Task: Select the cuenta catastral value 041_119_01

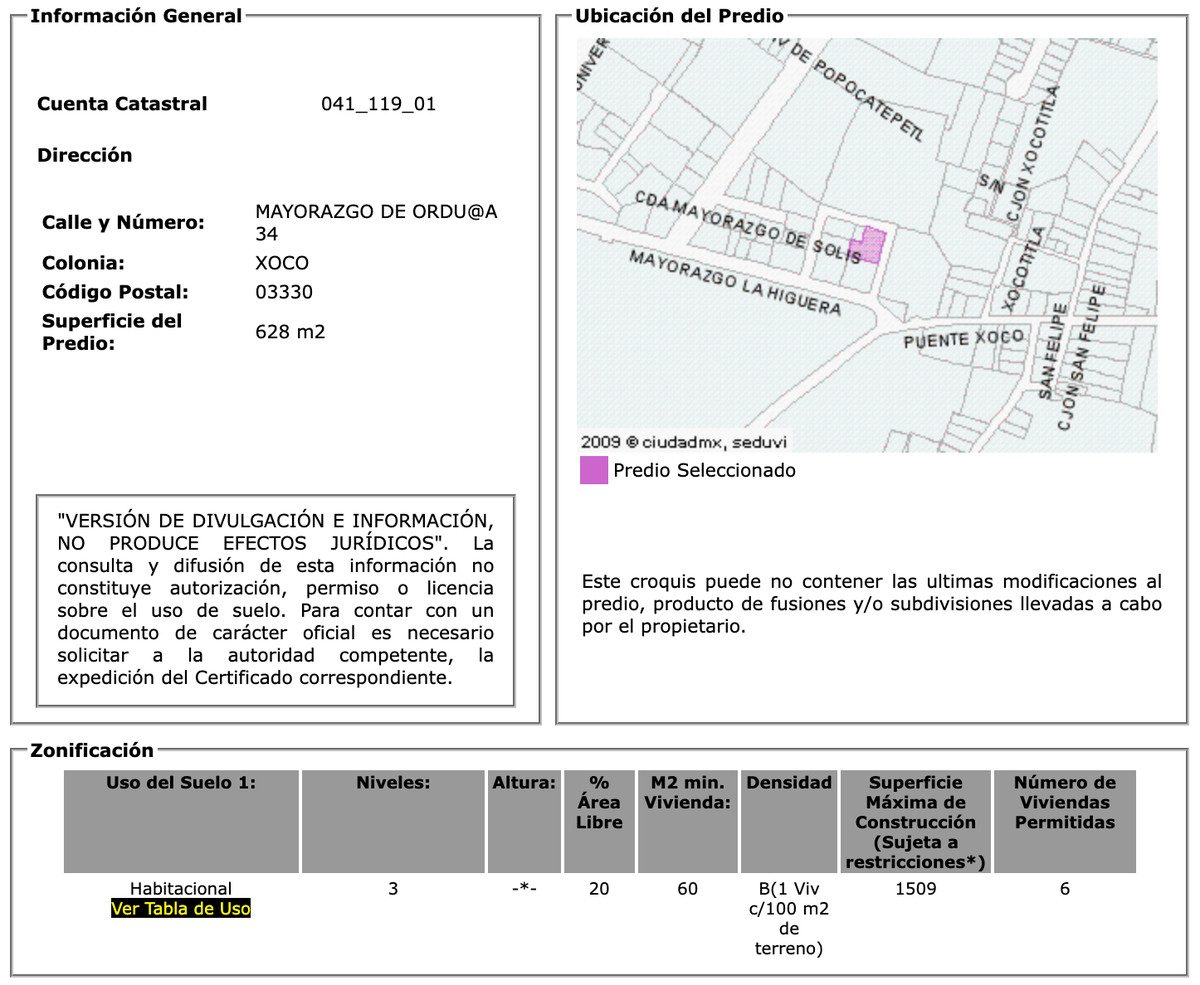Action: pos(379,104)
